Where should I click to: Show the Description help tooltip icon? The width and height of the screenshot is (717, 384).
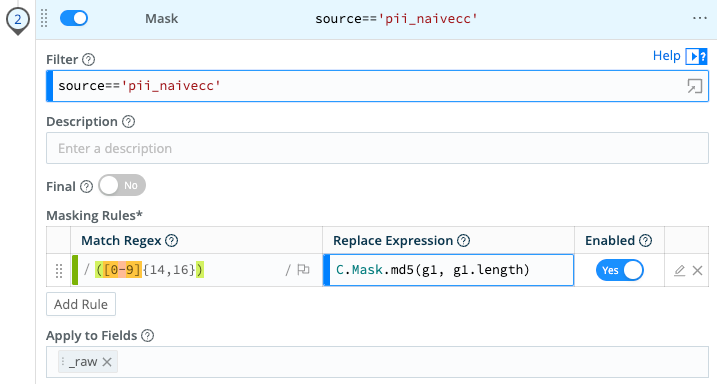pyautogui.click(x=128, y=122)
